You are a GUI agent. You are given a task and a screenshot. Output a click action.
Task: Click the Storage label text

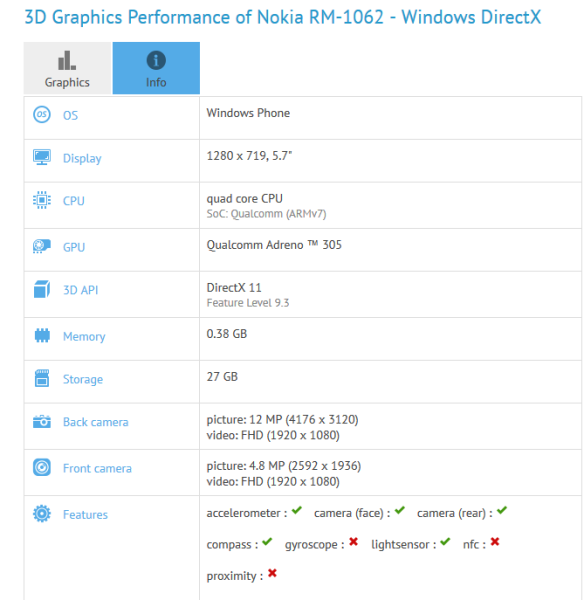(83, 379)
